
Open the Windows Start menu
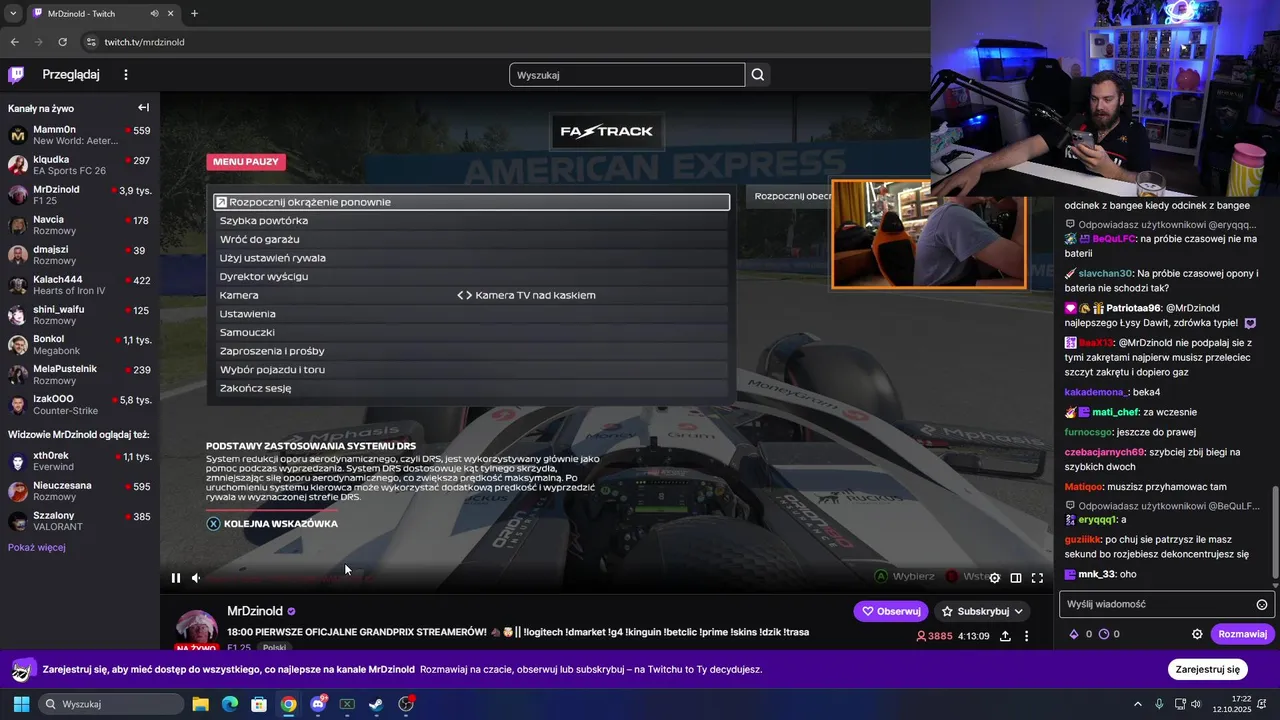pyautogui.click(x=21, y=704)
